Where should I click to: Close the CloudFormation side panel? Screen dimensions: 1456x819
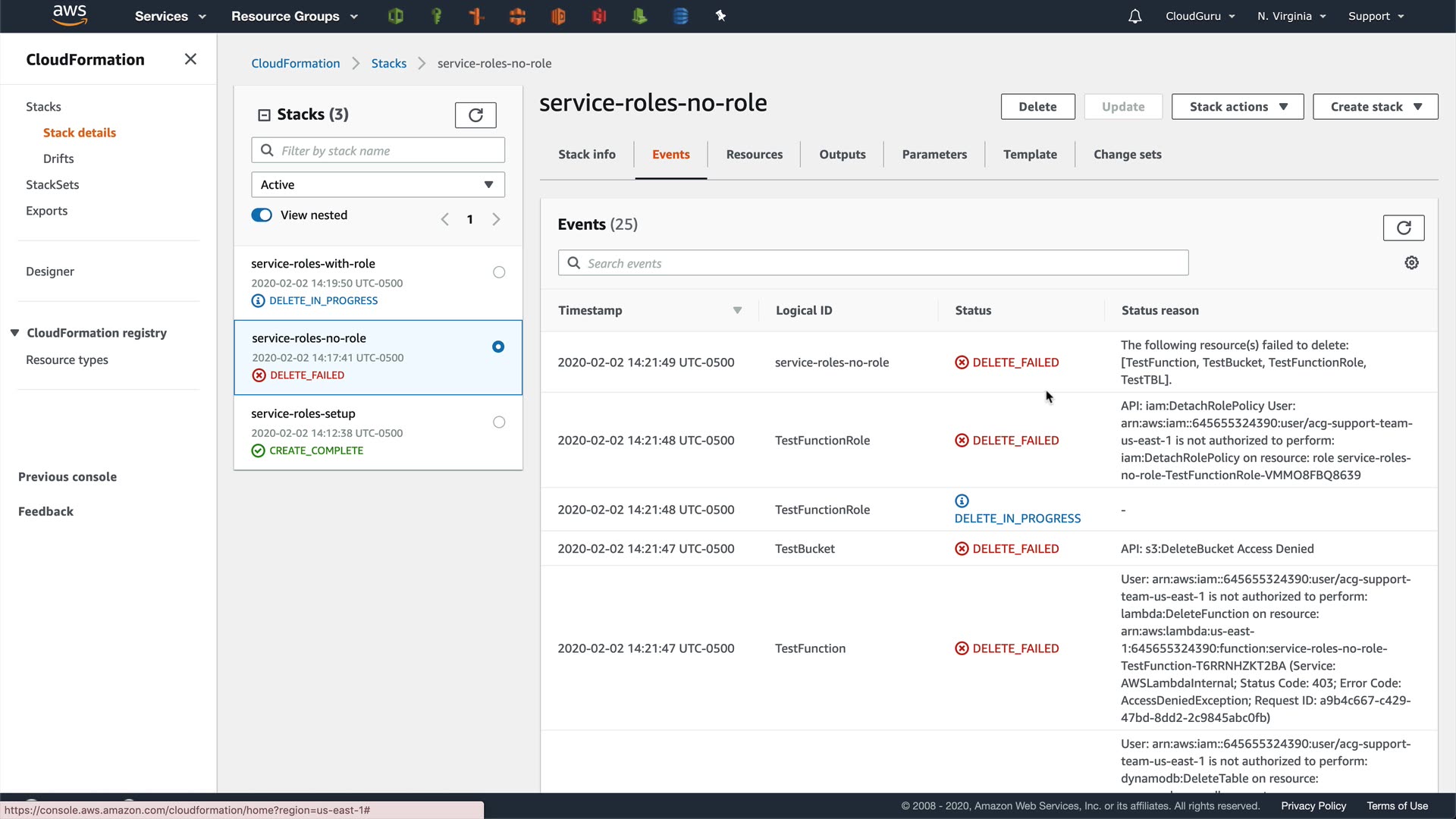tap(190, 59)
